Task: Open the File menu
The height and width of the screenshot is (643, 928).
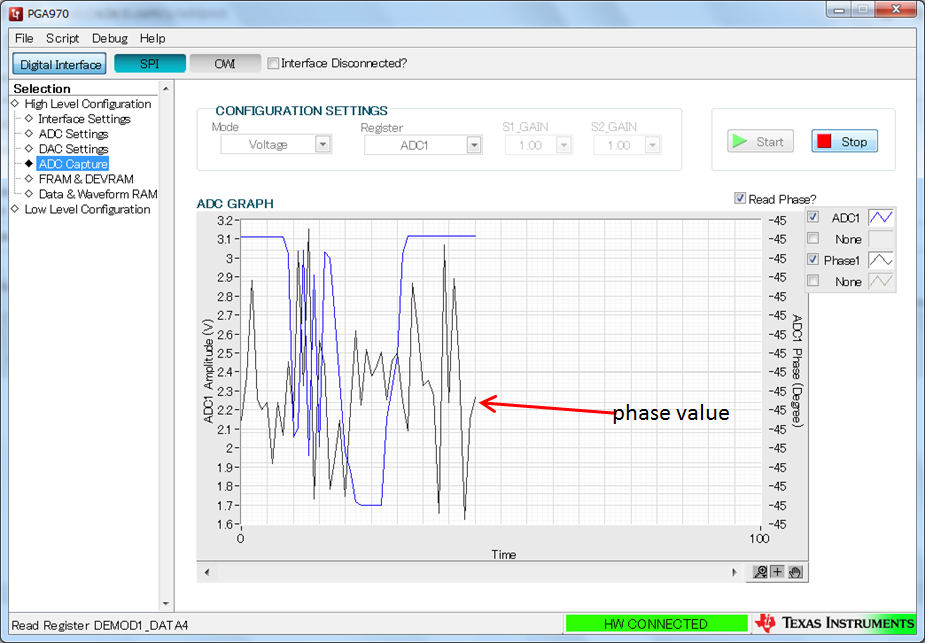Action: pos(24,38)
